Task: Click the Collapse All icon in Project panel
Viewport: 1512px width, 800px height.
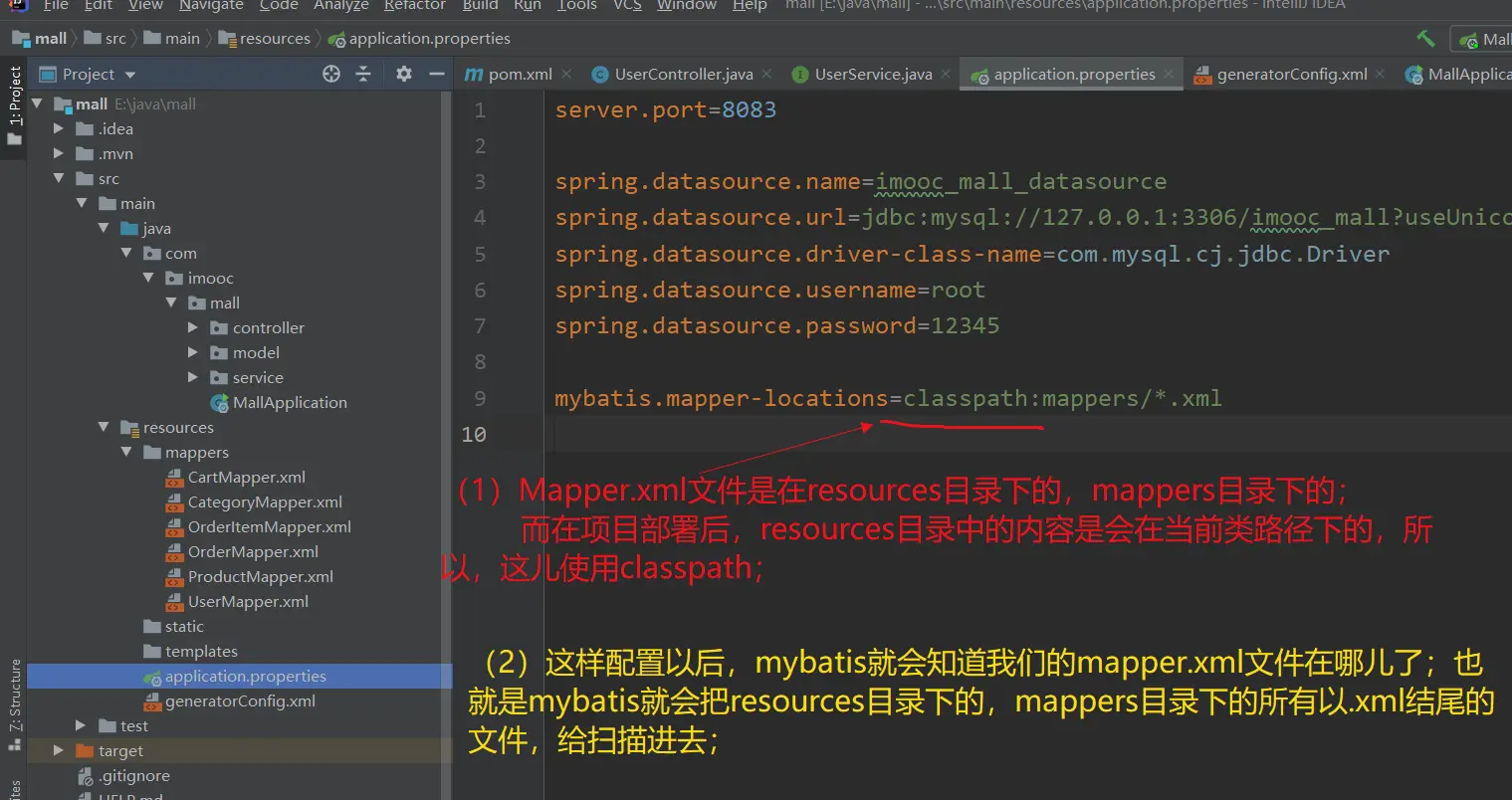Action: pyautogui.click(x=363, y=74)
